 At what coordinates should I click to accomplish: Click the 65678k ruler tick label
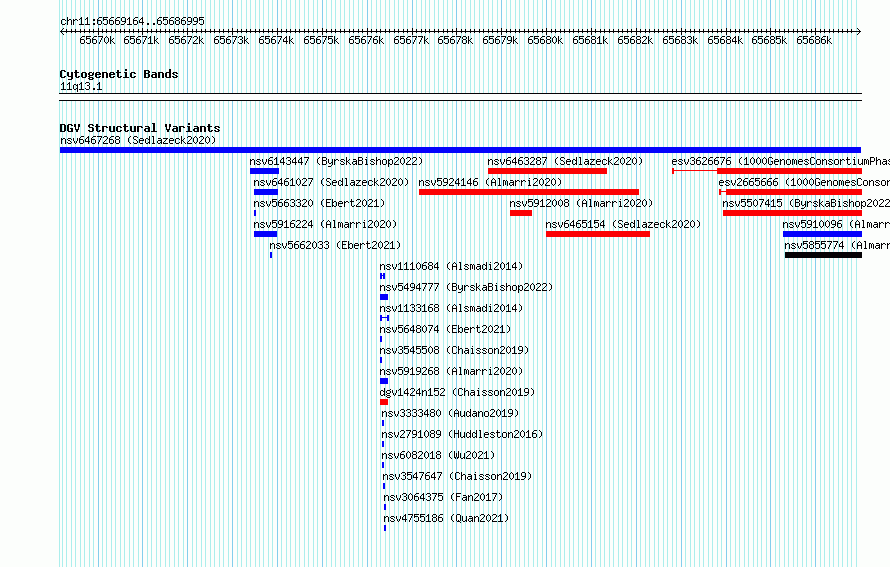point(455,40)
